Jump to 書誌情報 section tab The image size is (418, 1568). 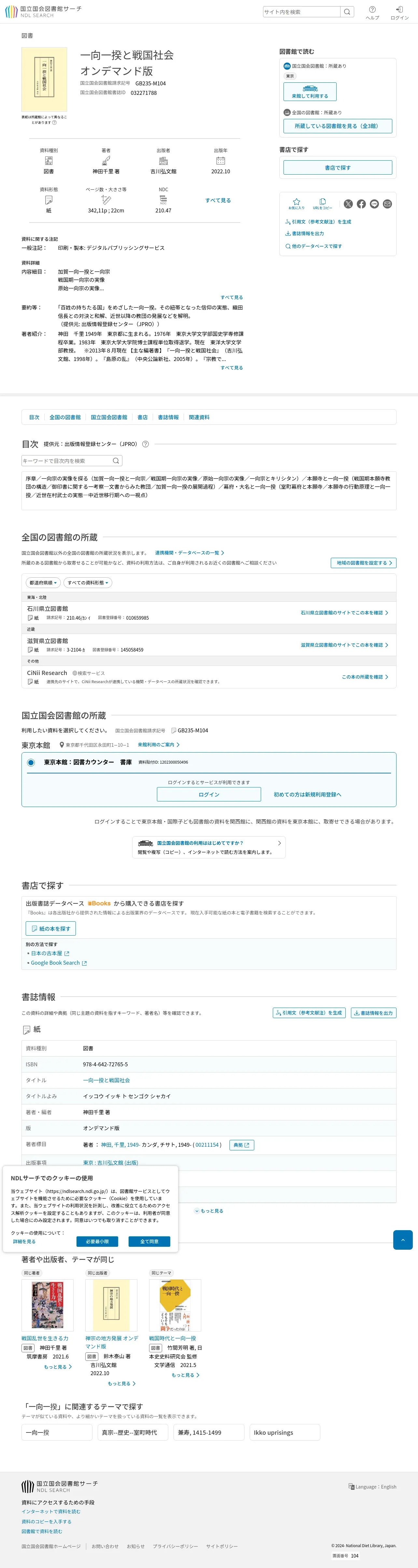[x=169, y=417]
